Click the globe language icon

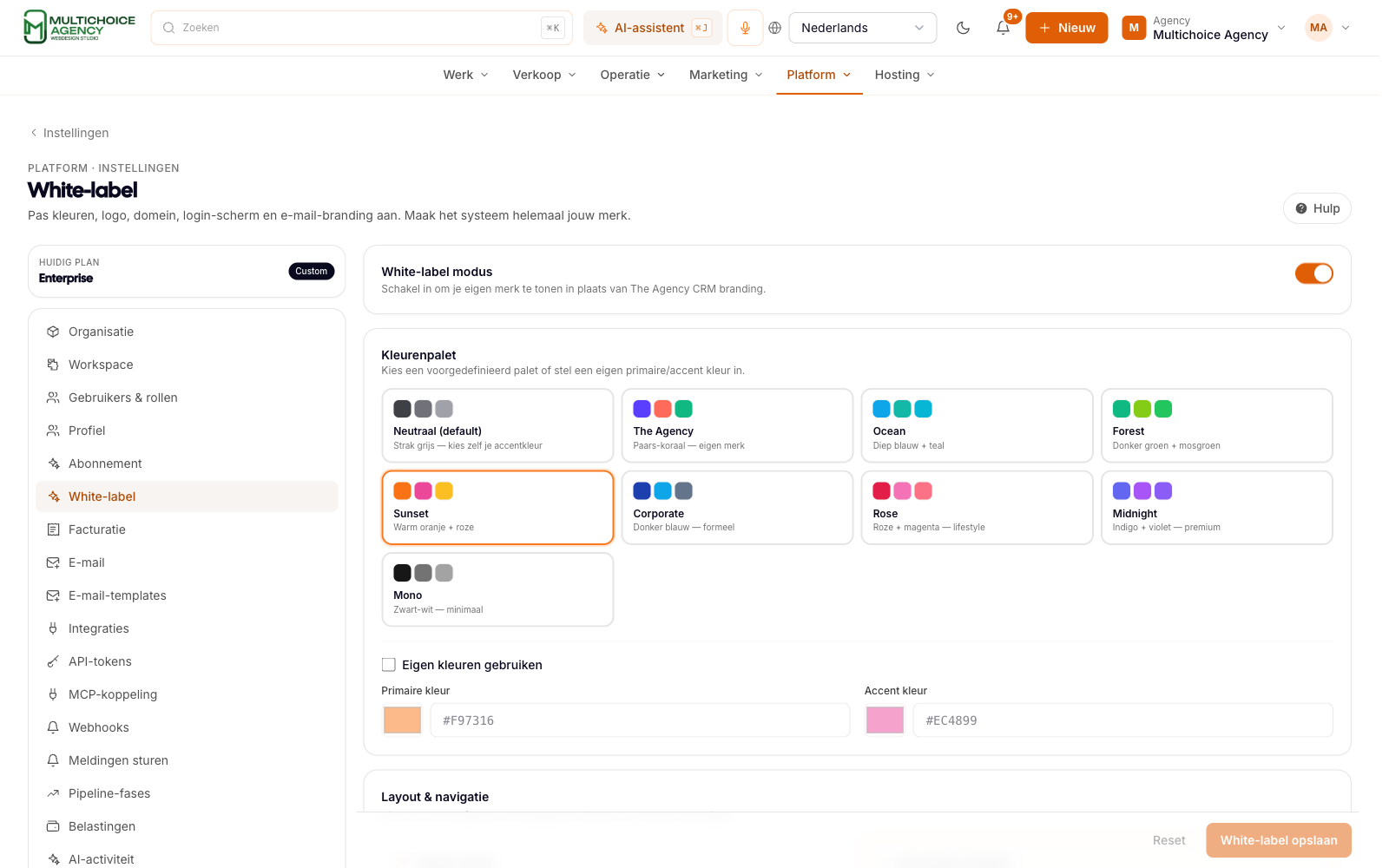pos(775,28)
